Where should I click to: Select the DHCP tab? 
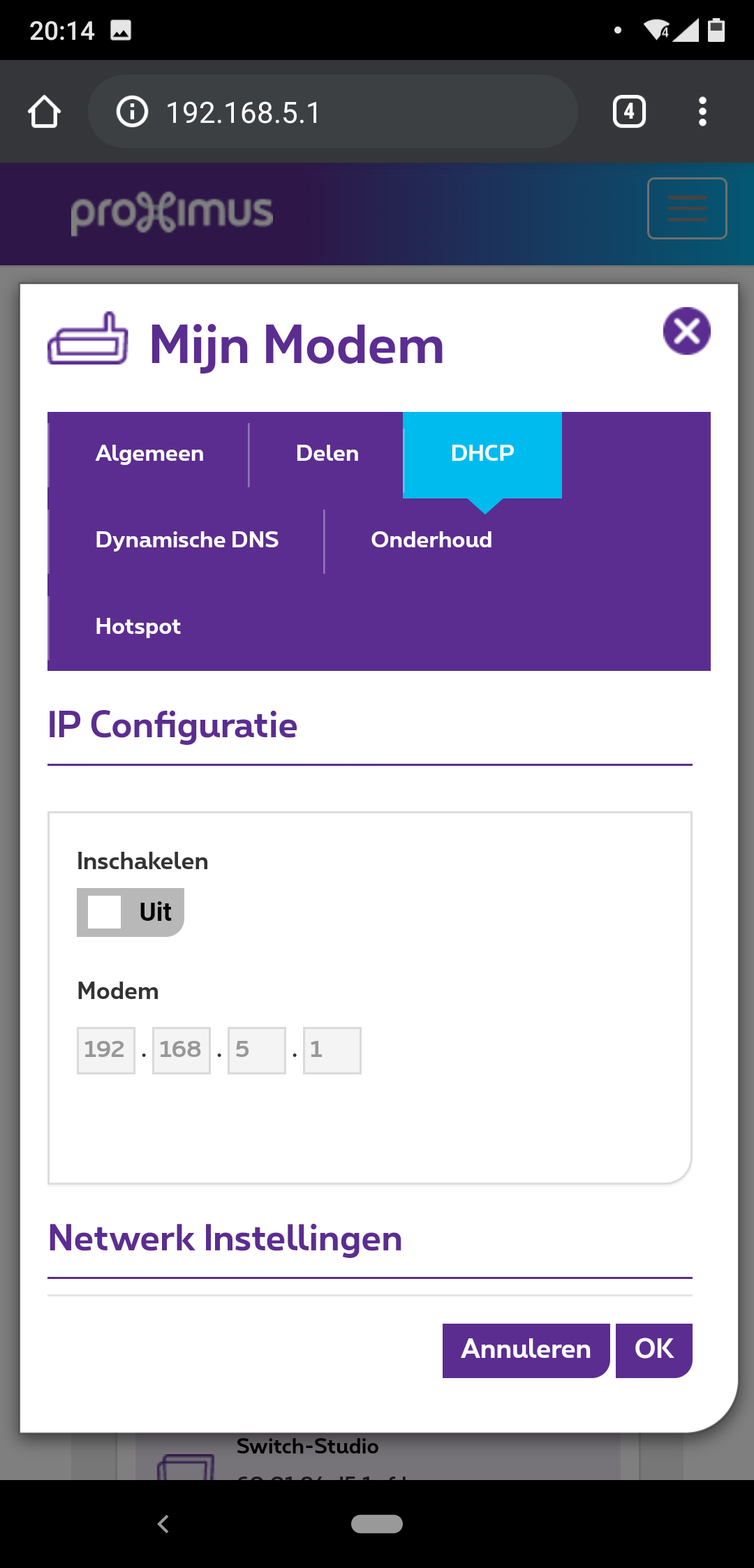point(482,454)
